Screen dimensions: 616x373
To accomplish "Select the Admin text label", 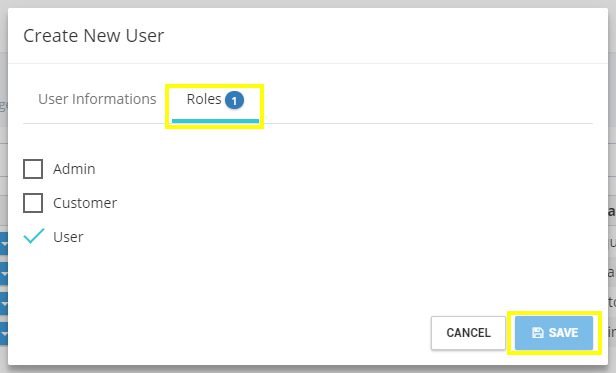I will pos(74,169).
